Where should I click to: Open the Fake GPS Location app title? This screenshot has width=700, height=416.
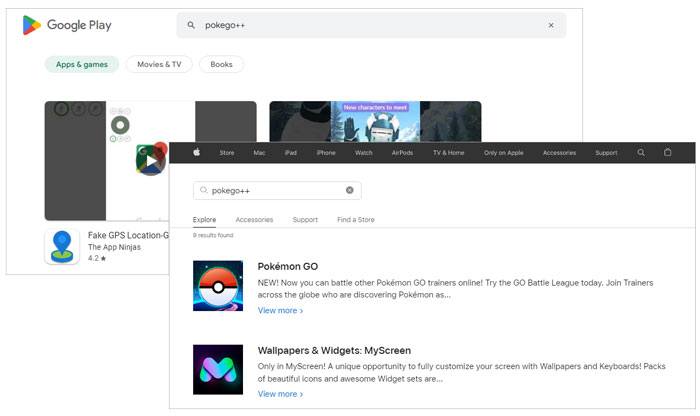click(x=128, y=235)
